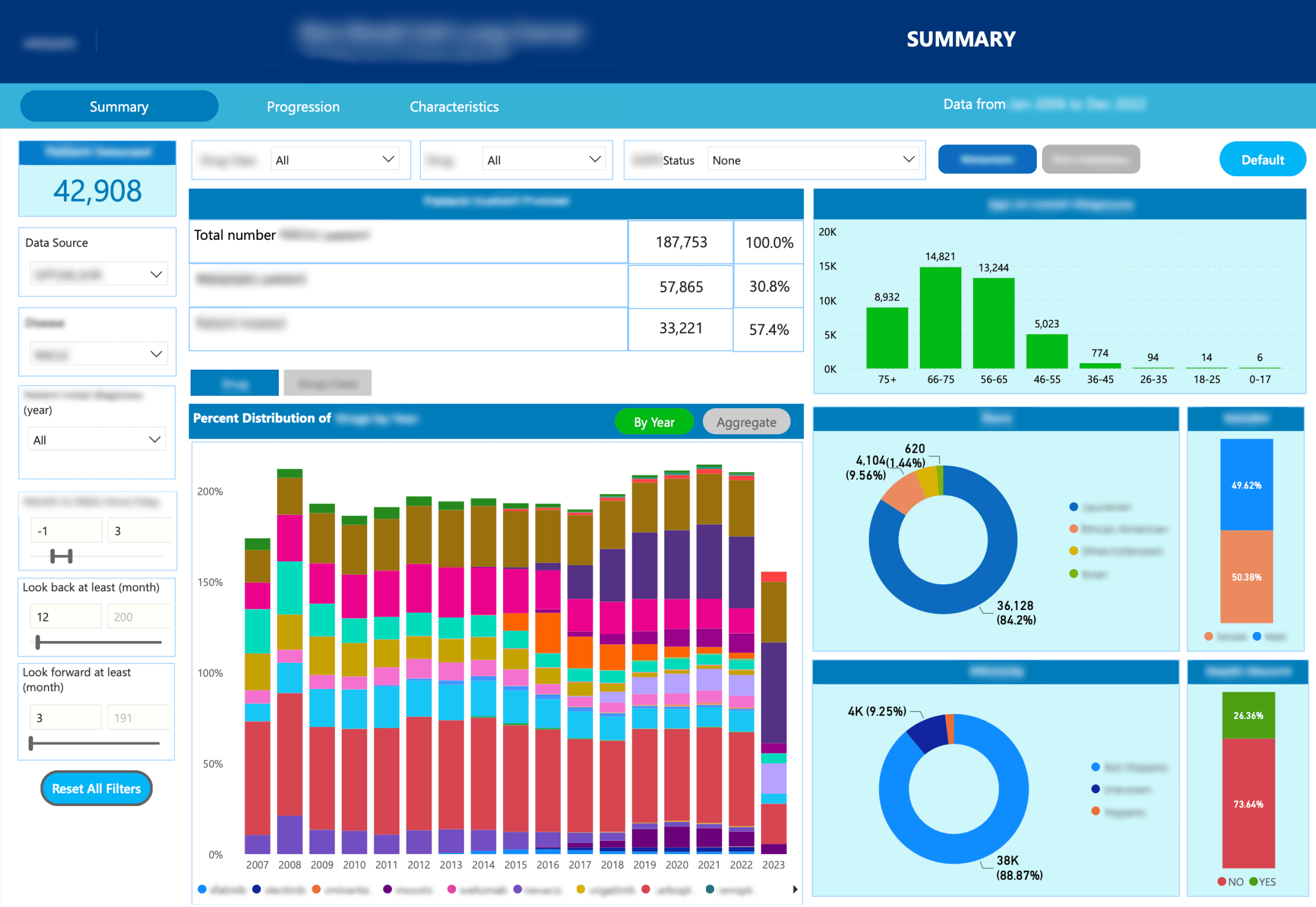Screen dimensions: 1316x907
Task: Select gray toggle button above Percent Distribution
Action: coord(327,383)
